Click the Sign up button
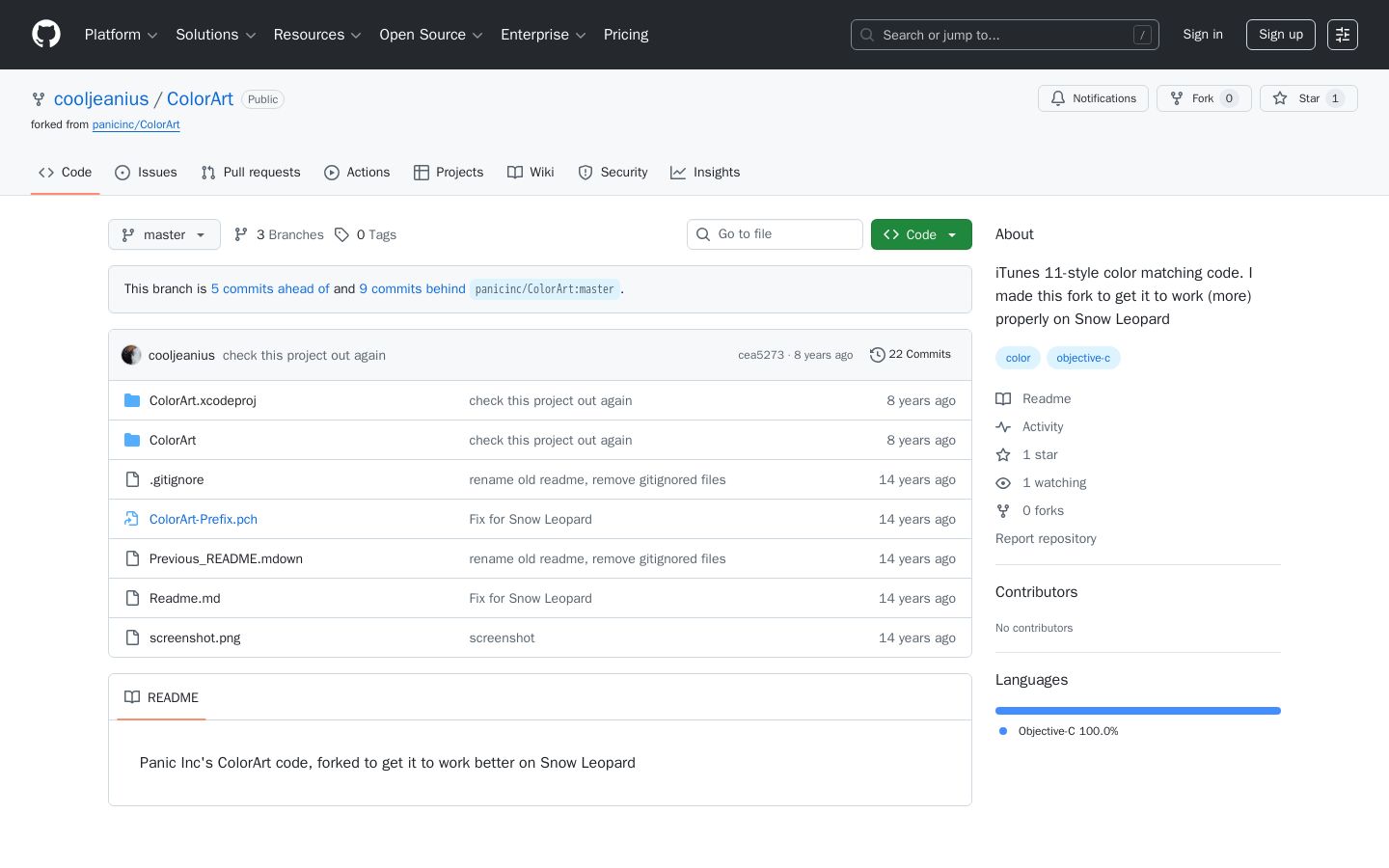Screen dimensions: 1389x868 click(1281, 35)
